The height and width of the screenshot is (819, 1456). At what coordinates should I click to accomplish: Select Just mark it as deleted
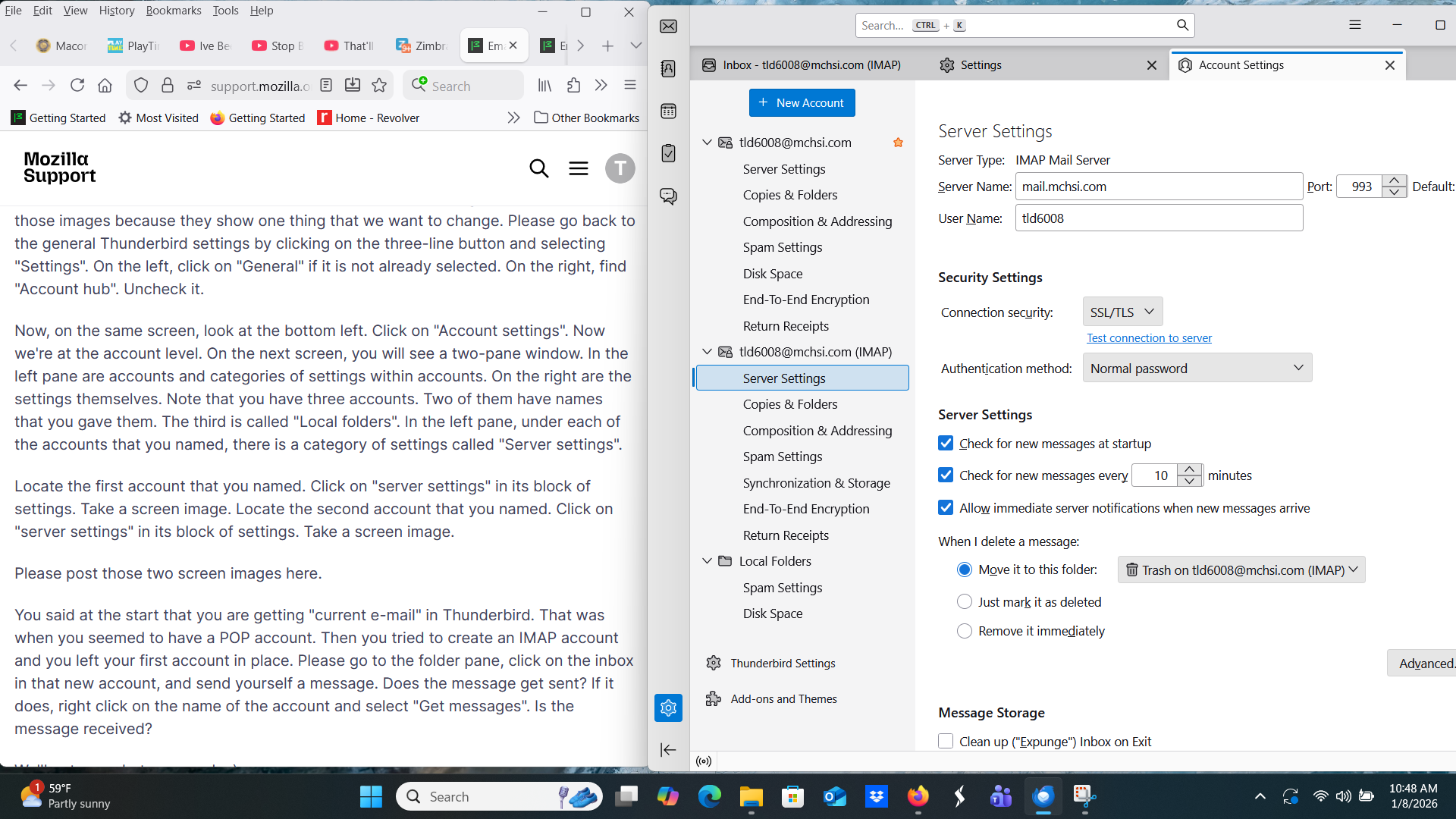[x=965, y=602]
